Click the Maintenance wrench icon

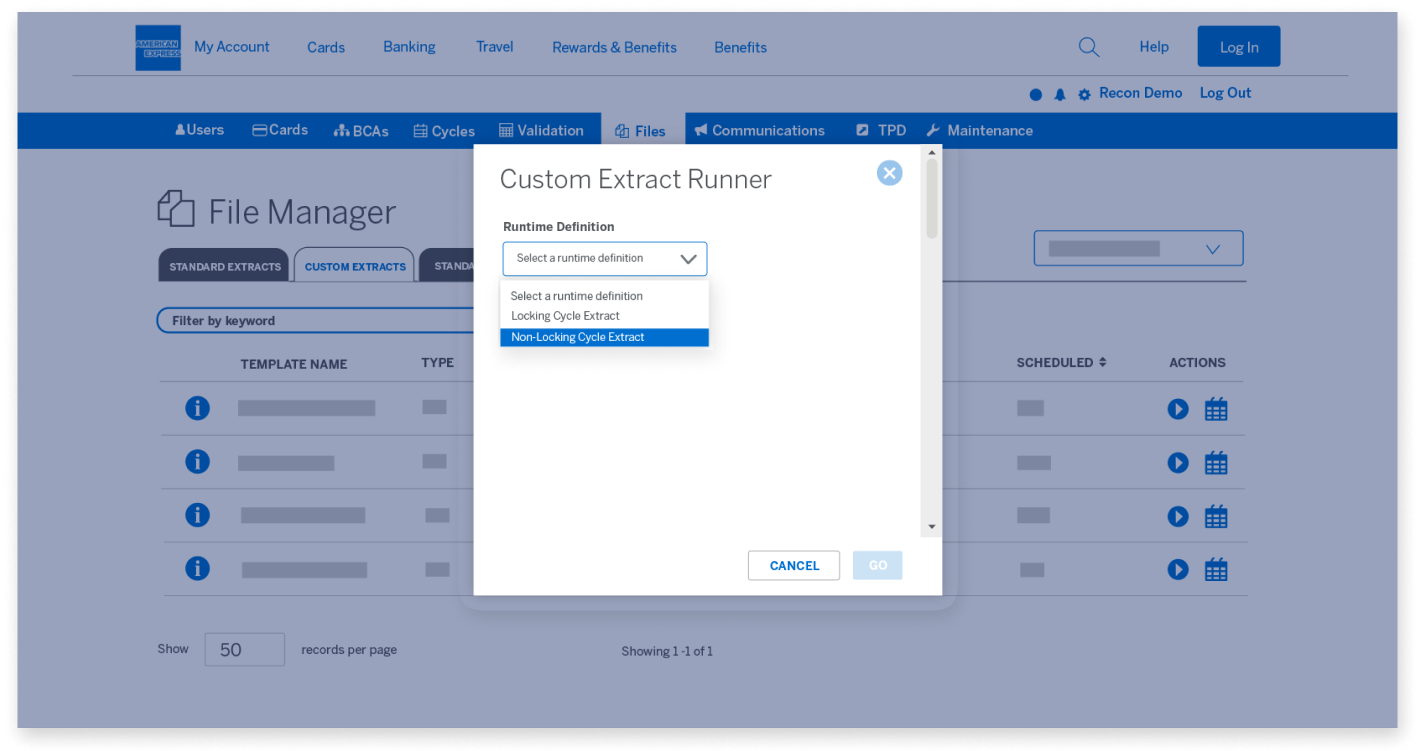click(x=932, y=129)
